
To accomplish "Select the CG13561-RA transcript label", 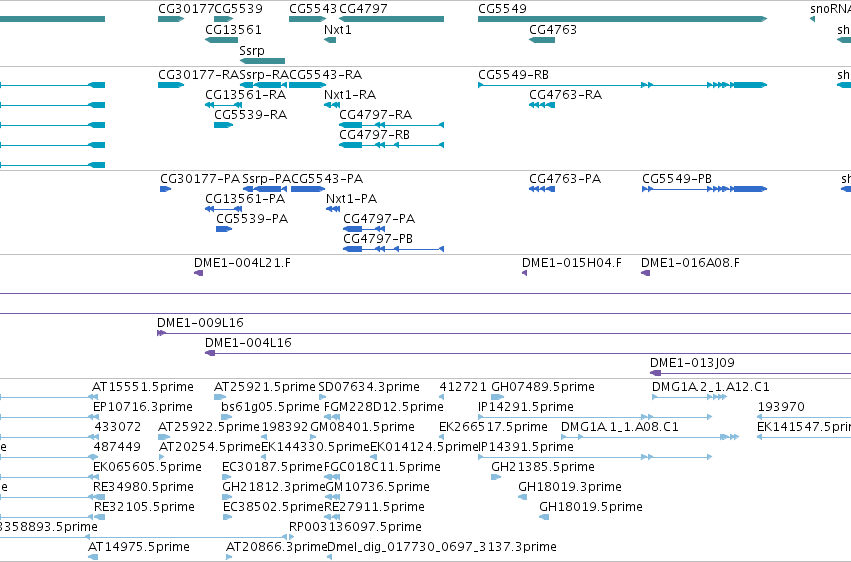I will click(245, 94).
